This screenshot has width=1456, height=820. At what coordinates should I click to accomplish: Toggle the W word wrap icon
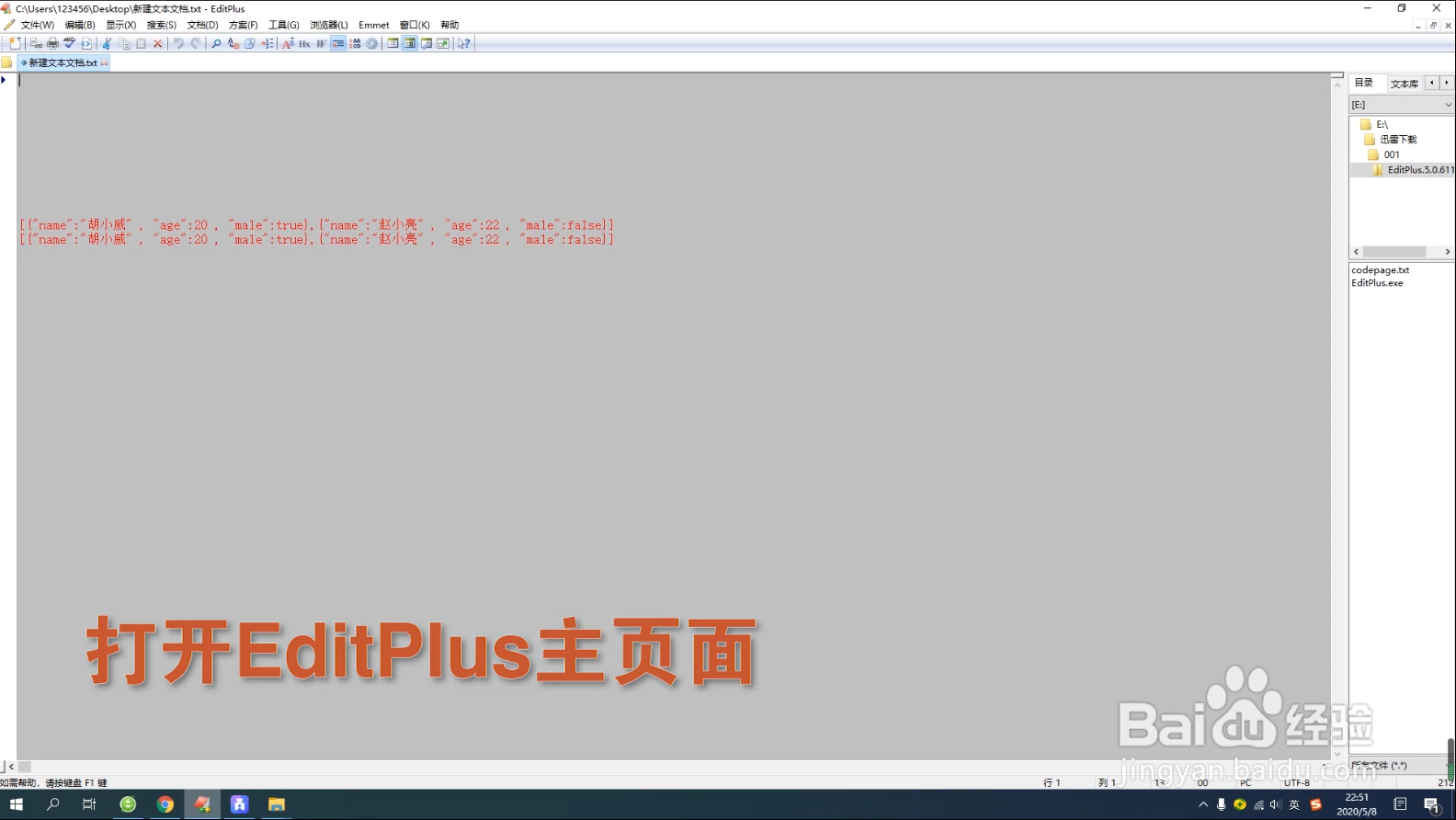tap(321, 43)
